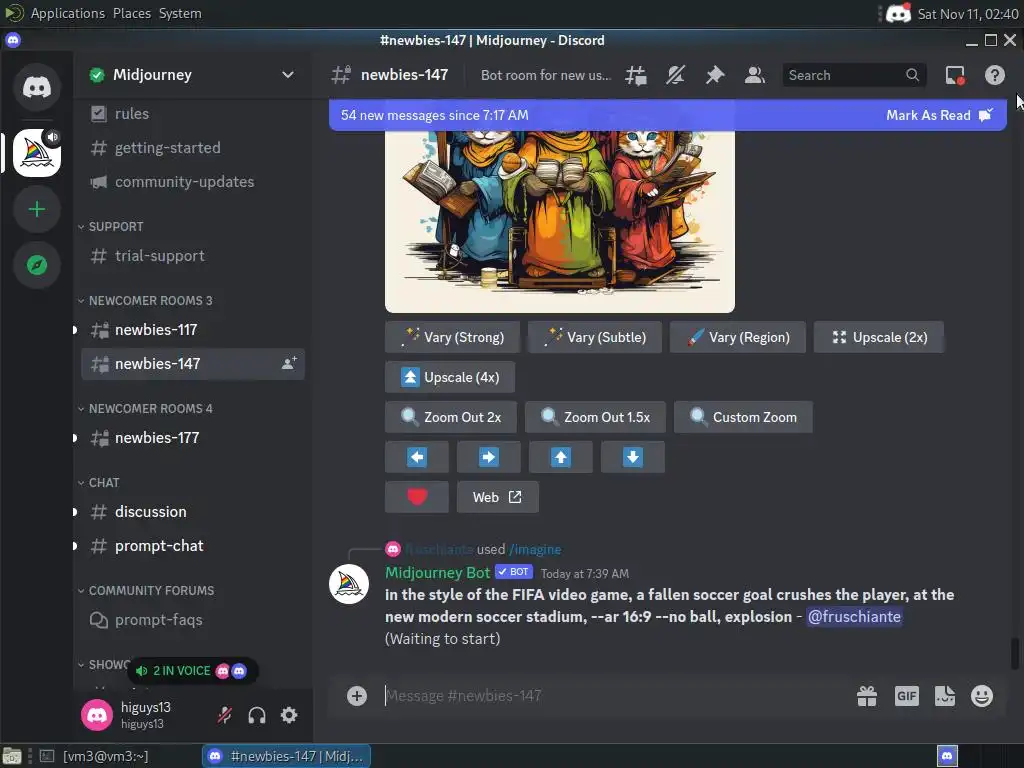The height and width of the screenshot is (768, 1024).
Task: Open the Threads icon in channel header
Action: click(x=635, y=75)
